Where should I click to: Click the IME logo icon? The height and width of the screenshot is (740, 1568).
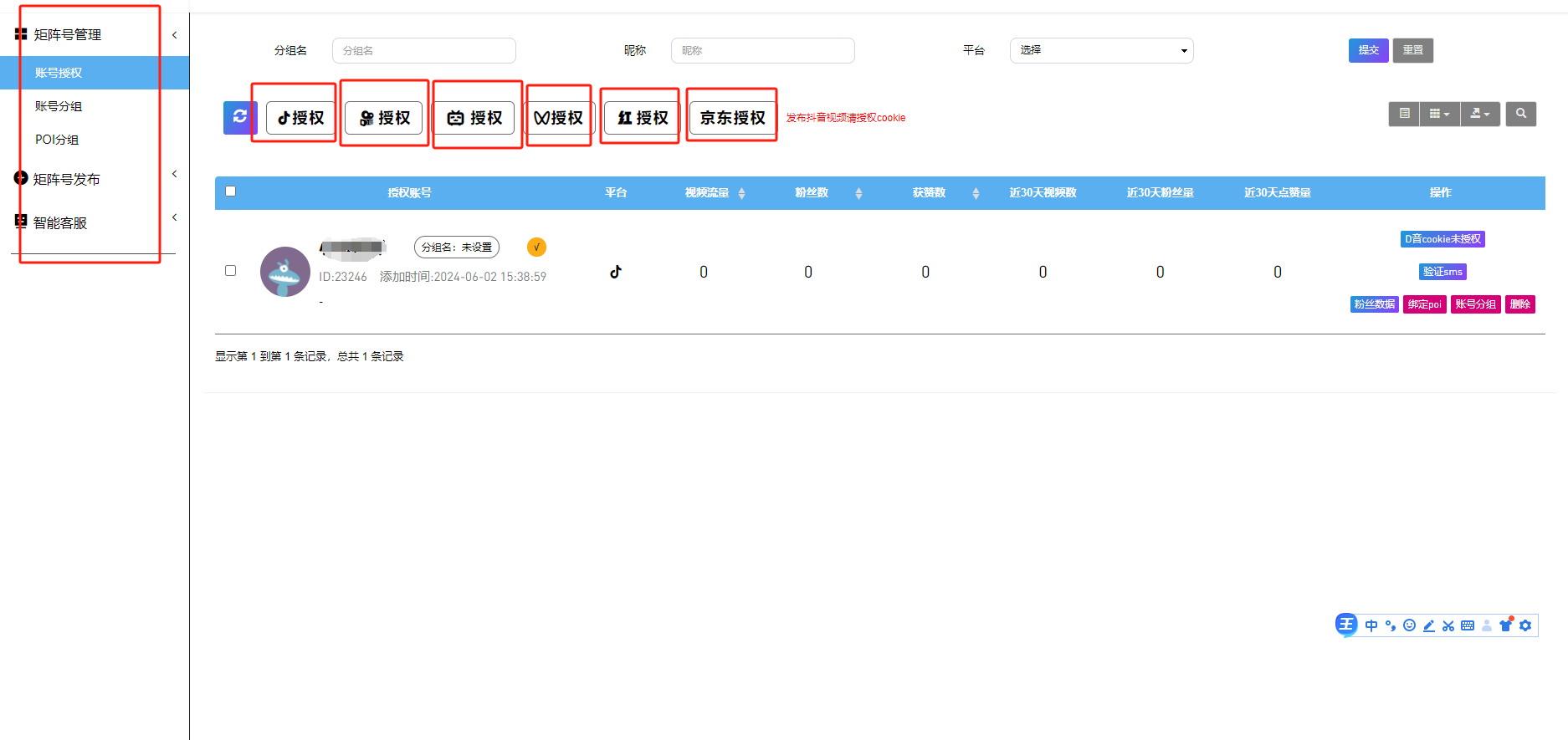coord(1346,625)
